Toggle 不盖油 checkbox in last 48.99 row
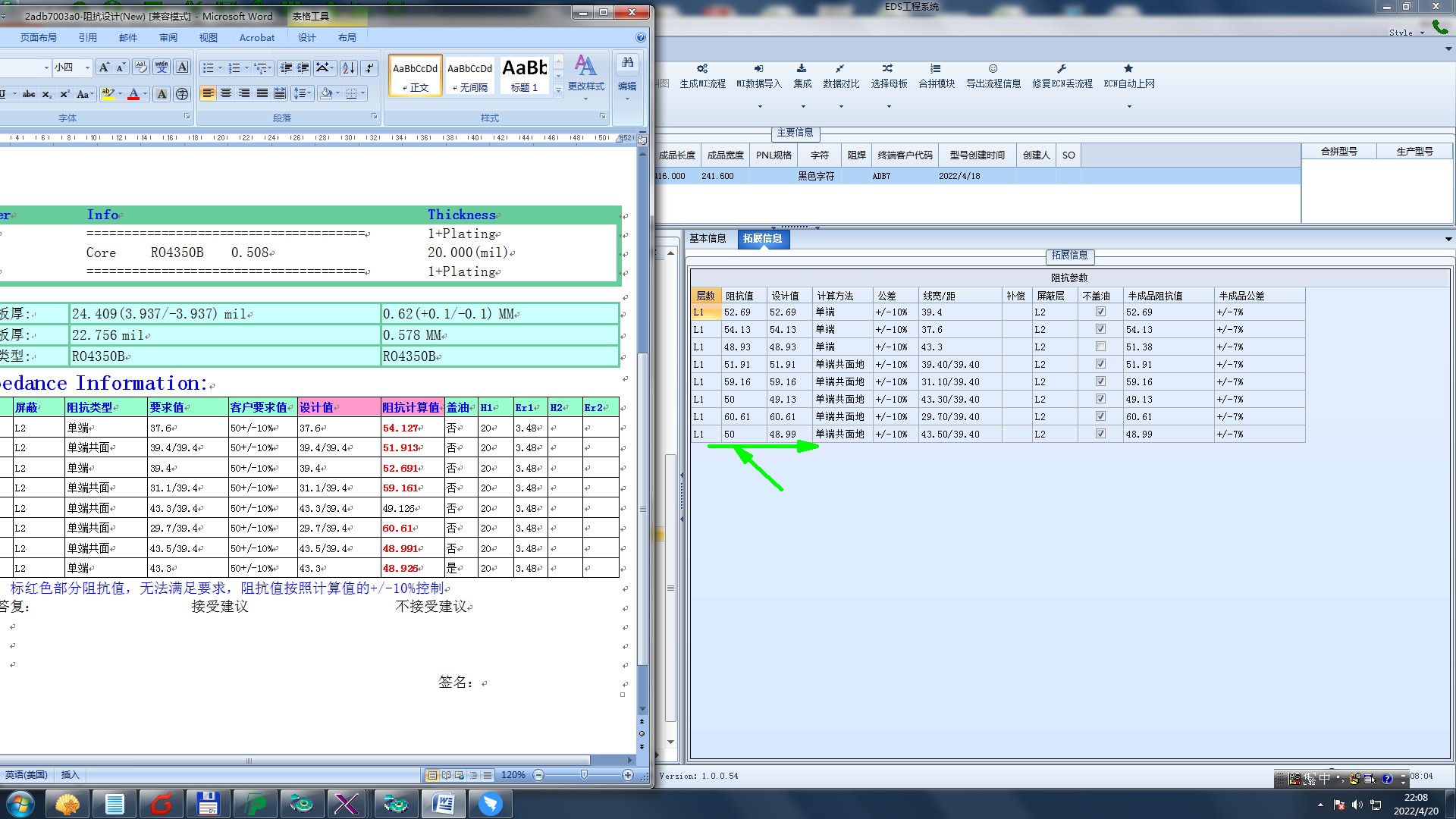Screen dimensions: 1456x819 pyautogui.click(x=1100, y=434)
